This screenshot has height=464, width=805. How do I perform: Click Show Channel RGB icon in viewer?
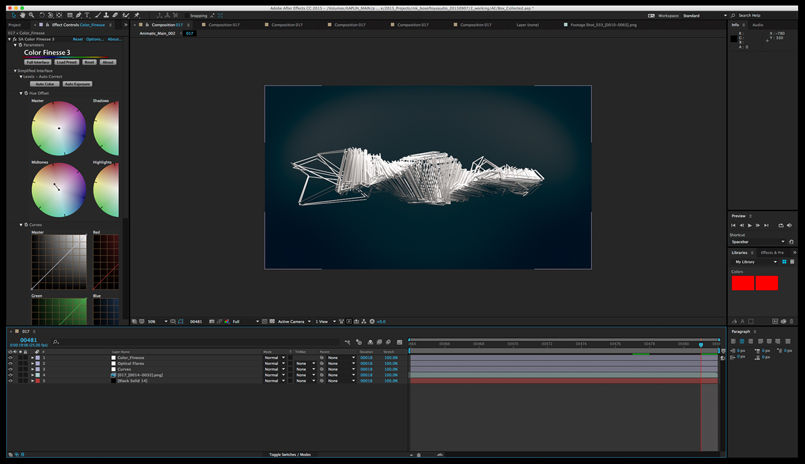[226, 321]
